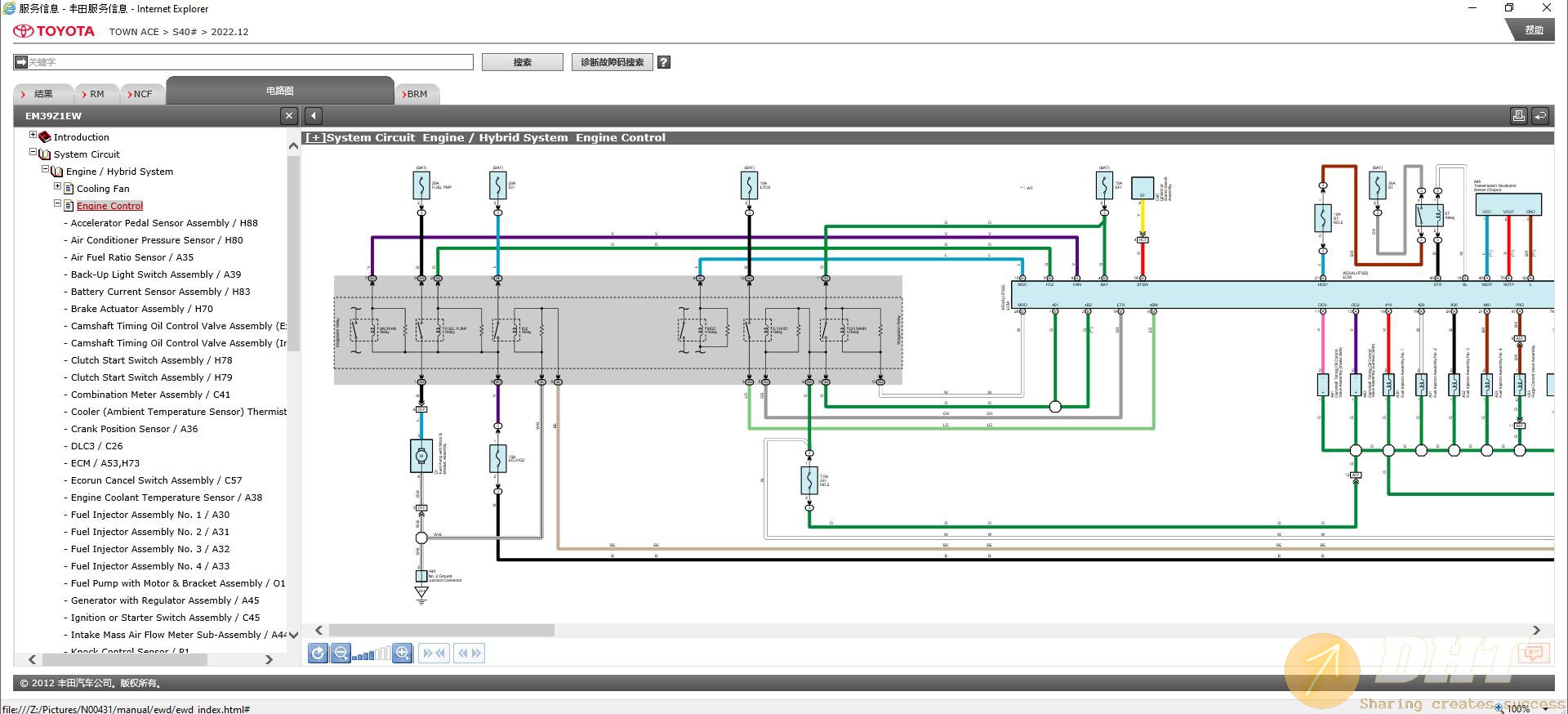Select ECM / A53,H73 item
The height and width of the screenshot is (714, 1568).
point(105,463)
